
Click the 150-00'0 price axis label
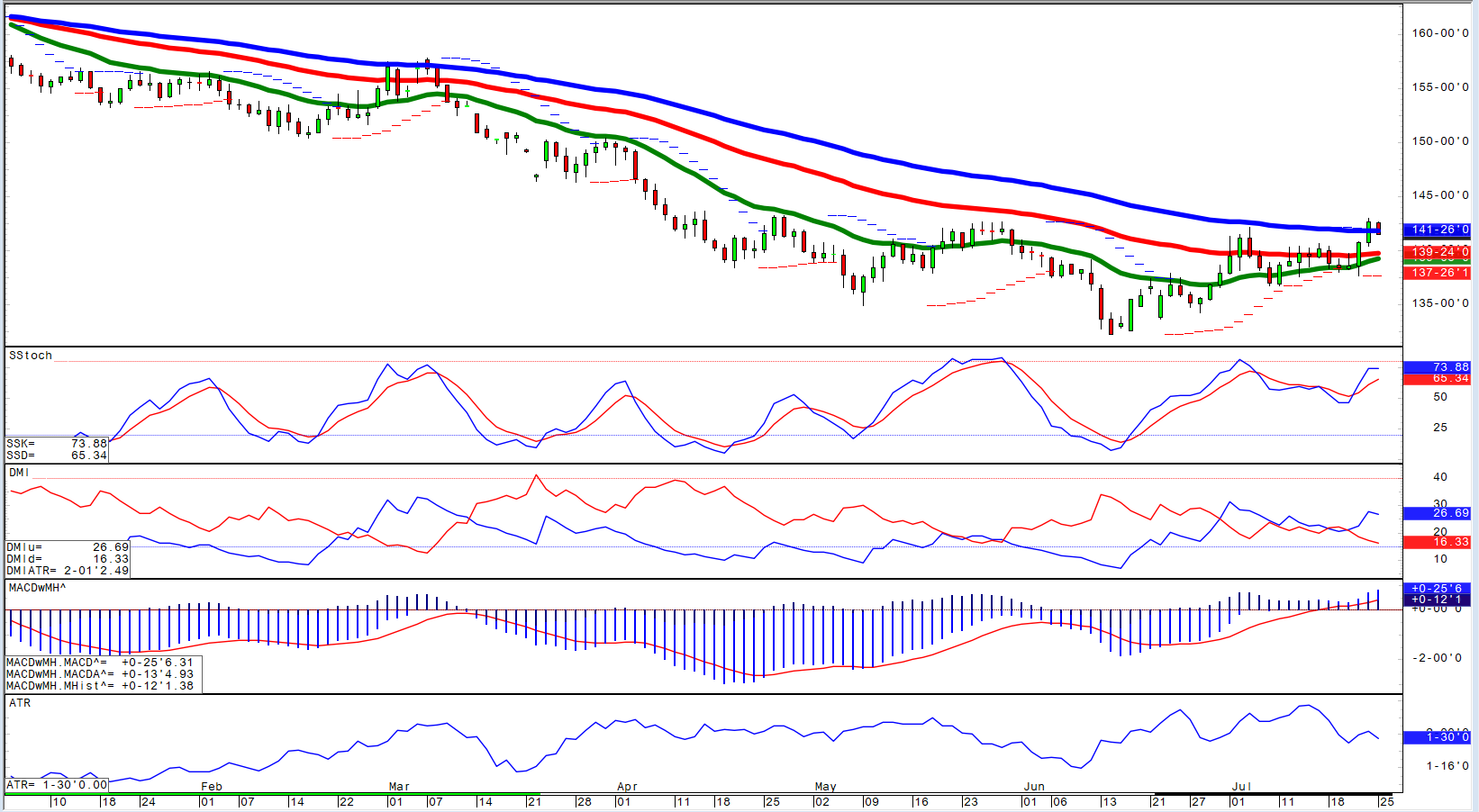(x=1440, y=141)
